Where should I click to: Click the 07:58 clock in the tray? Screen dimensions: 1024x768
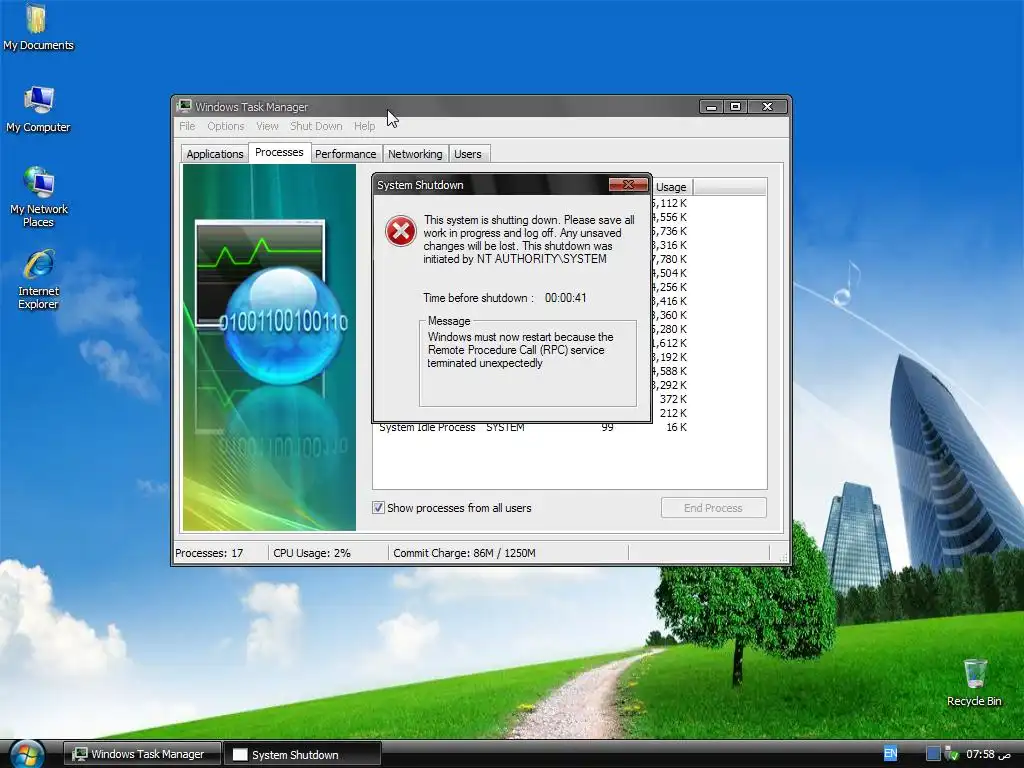[989, 754]
